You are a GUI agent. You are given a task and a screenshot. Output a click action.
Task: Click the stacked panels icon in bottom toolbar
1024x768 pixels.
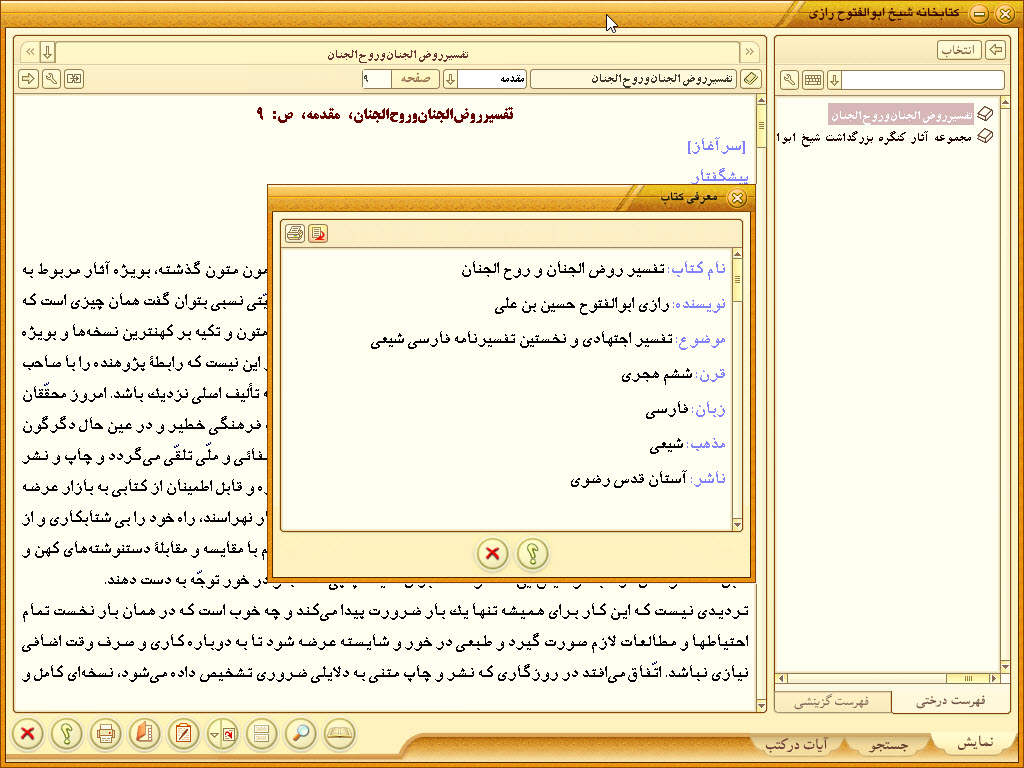tap(262, 733)
